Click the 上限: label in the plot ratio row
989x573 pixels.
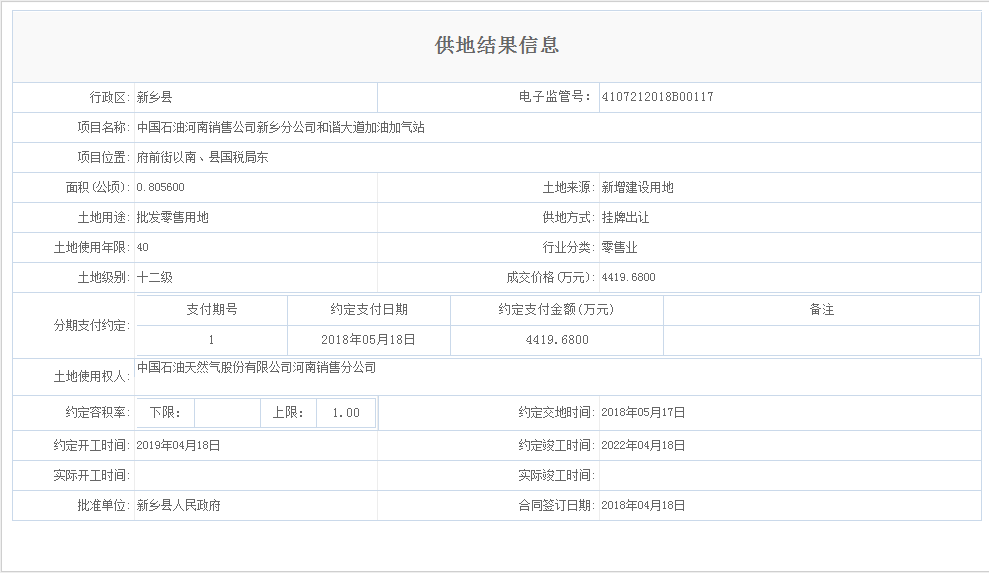point(288,413)
